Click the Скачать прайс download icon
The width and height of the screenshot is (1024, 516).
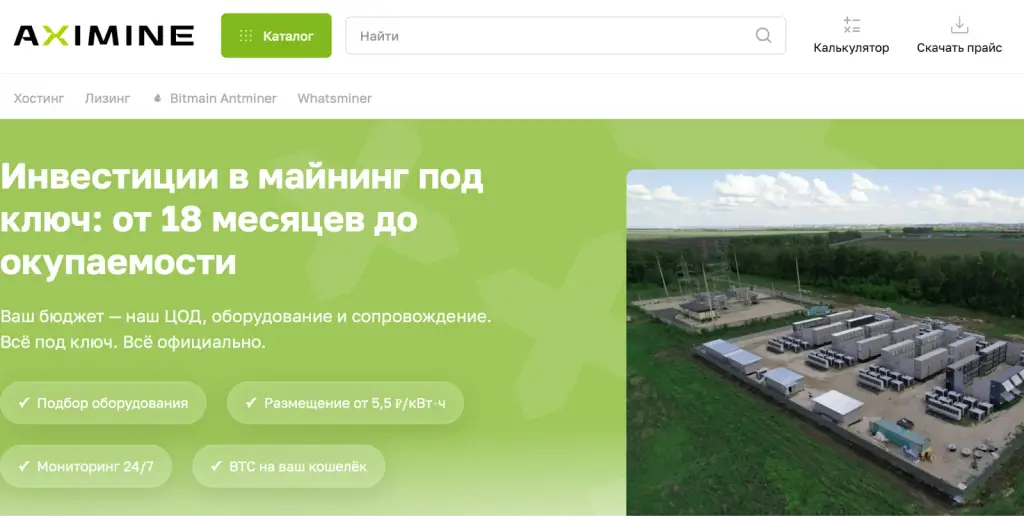point(959,25)
